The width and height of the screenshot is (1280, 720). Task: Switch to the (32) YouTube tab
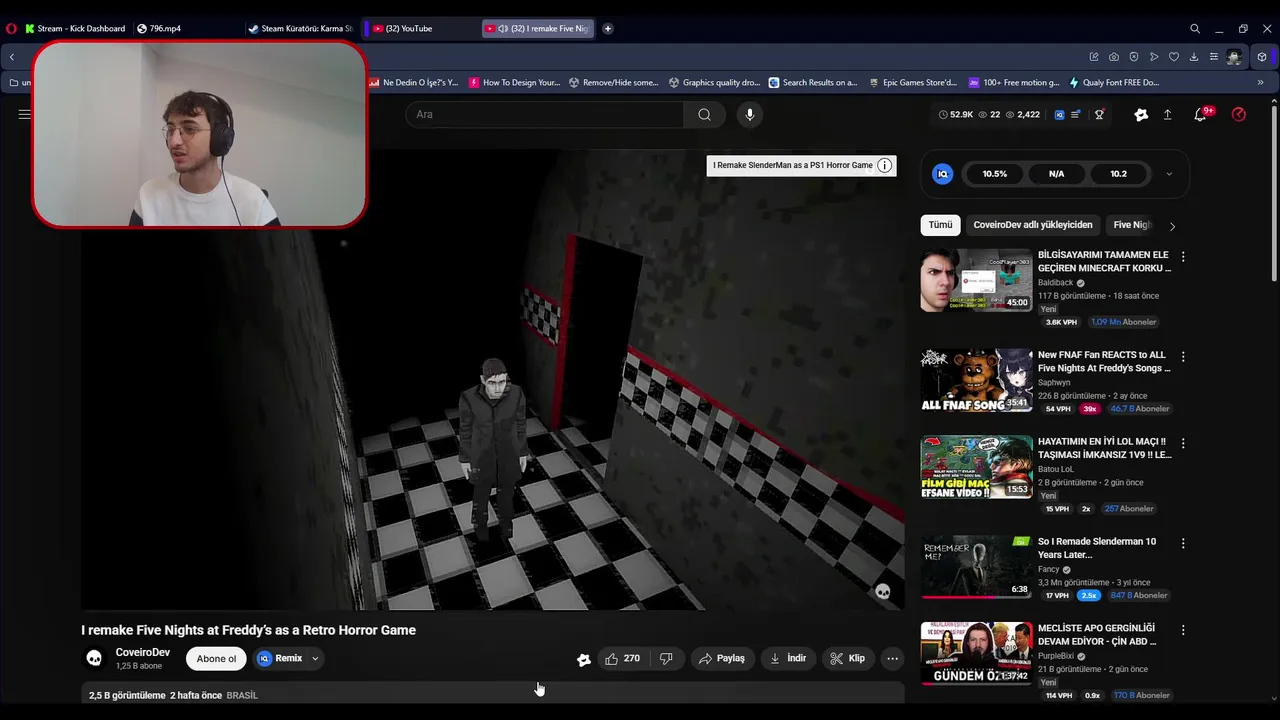[420, 29]
